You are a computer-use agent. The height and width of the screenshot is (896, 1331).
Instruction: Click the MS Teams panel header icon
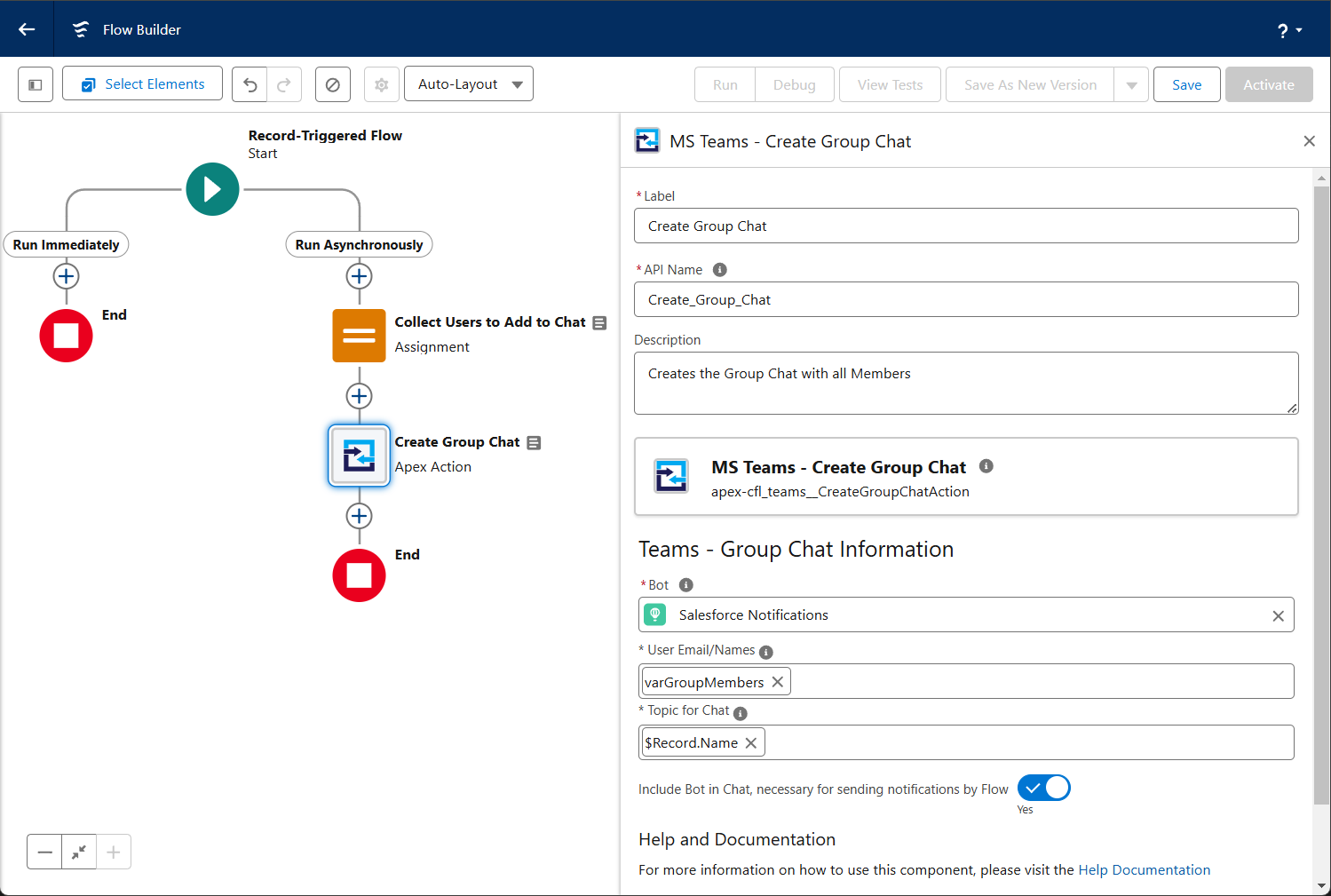(647, 140)
